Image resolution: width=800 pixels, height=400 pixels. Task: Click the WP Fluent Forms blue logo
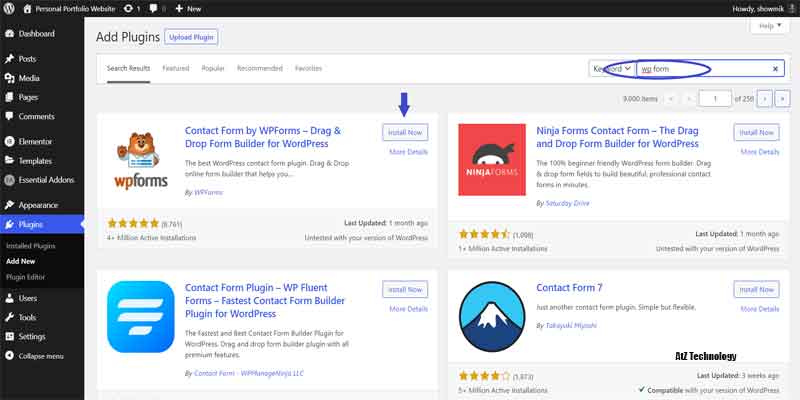(x=141, y=317)
